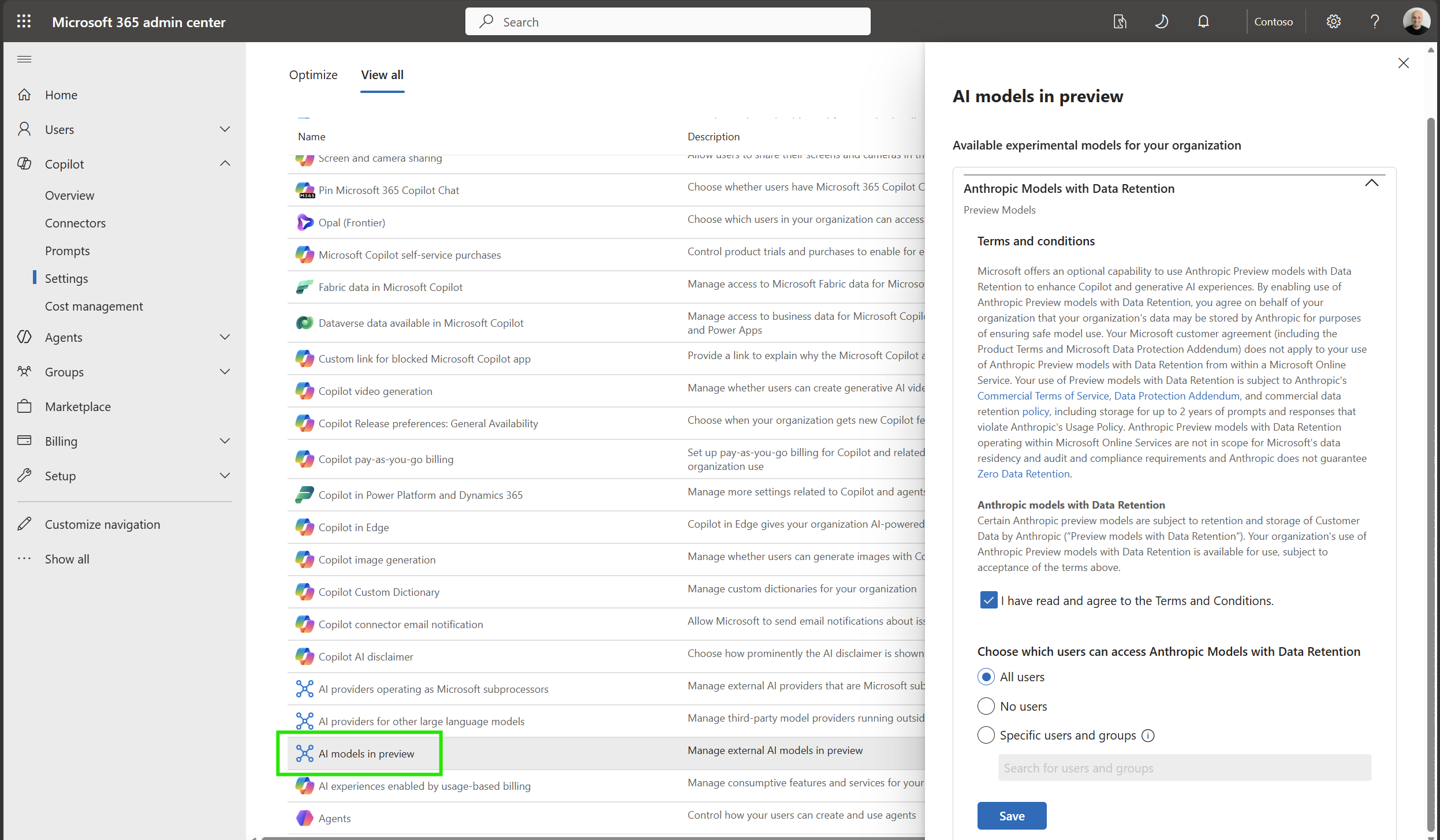Open Copilot Overview in sidebar

coord(70,196)
